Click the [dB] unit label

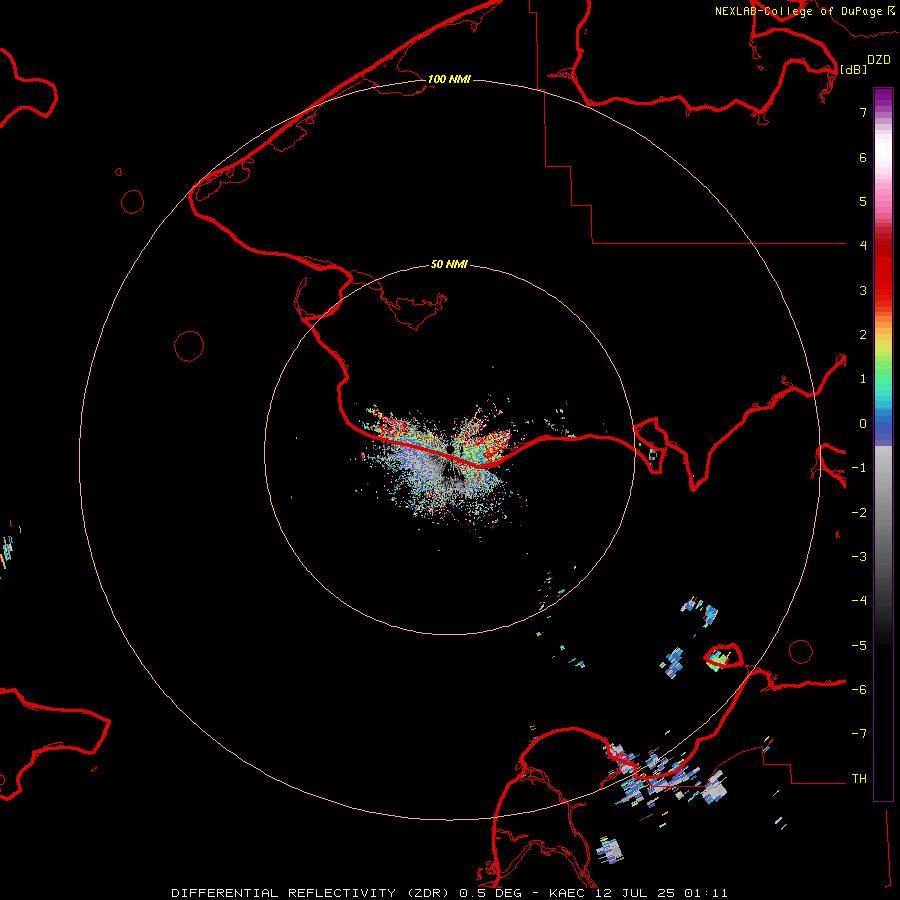click(854, 69)
